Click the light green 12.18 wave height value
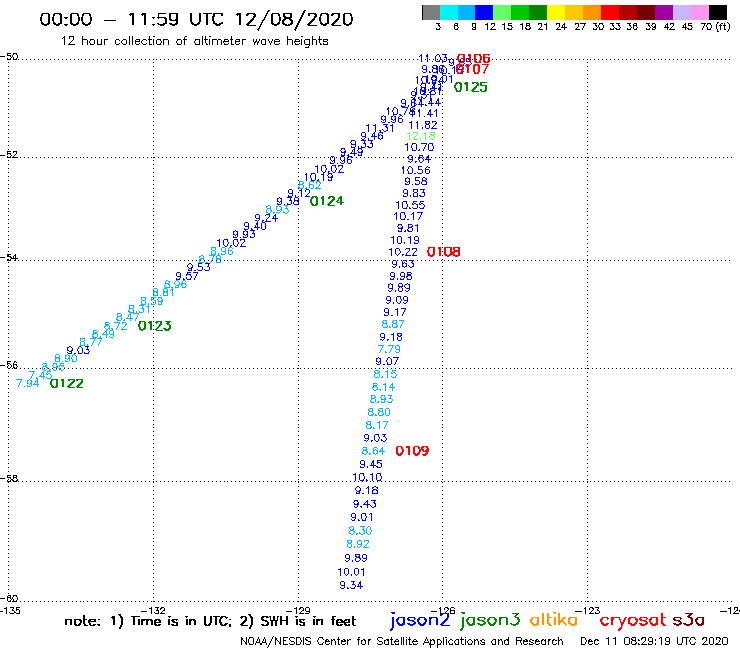This screenshot has height=650, width=740. (420, 136)
